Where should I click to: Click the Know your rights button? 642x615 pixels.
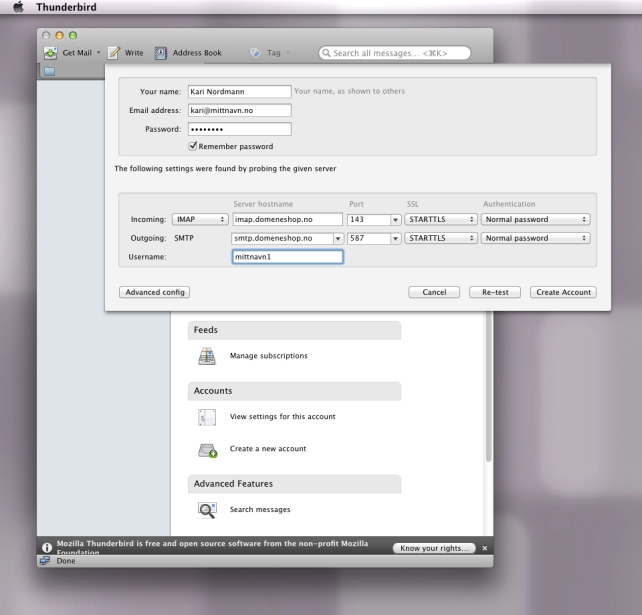click(434, 548)
